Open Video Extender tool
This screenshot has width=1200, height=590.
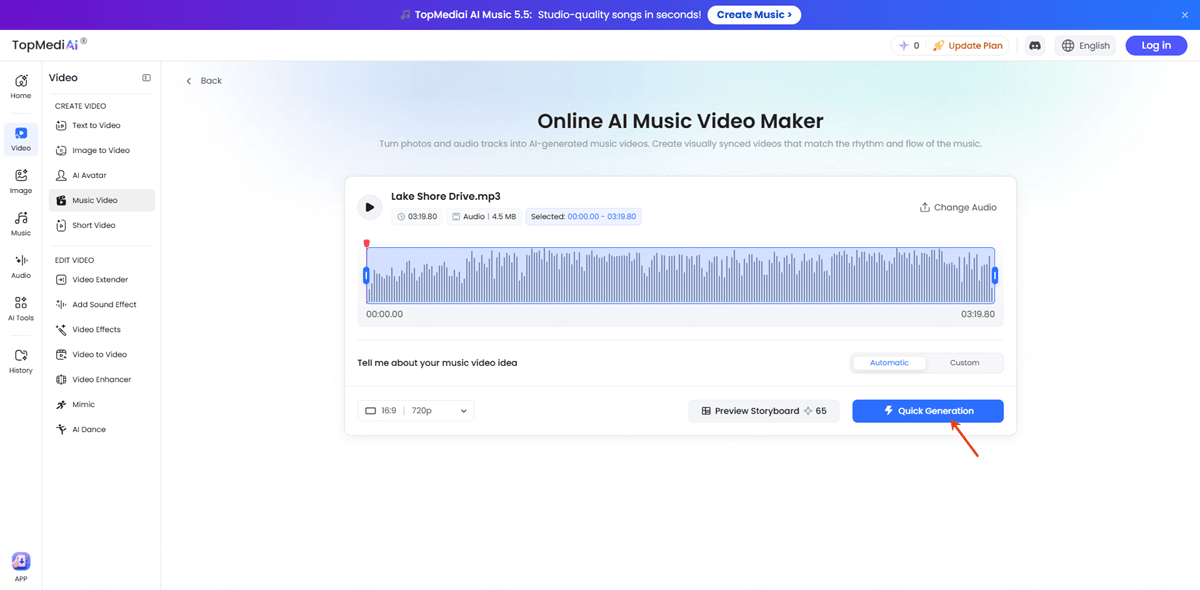(100, 279)
